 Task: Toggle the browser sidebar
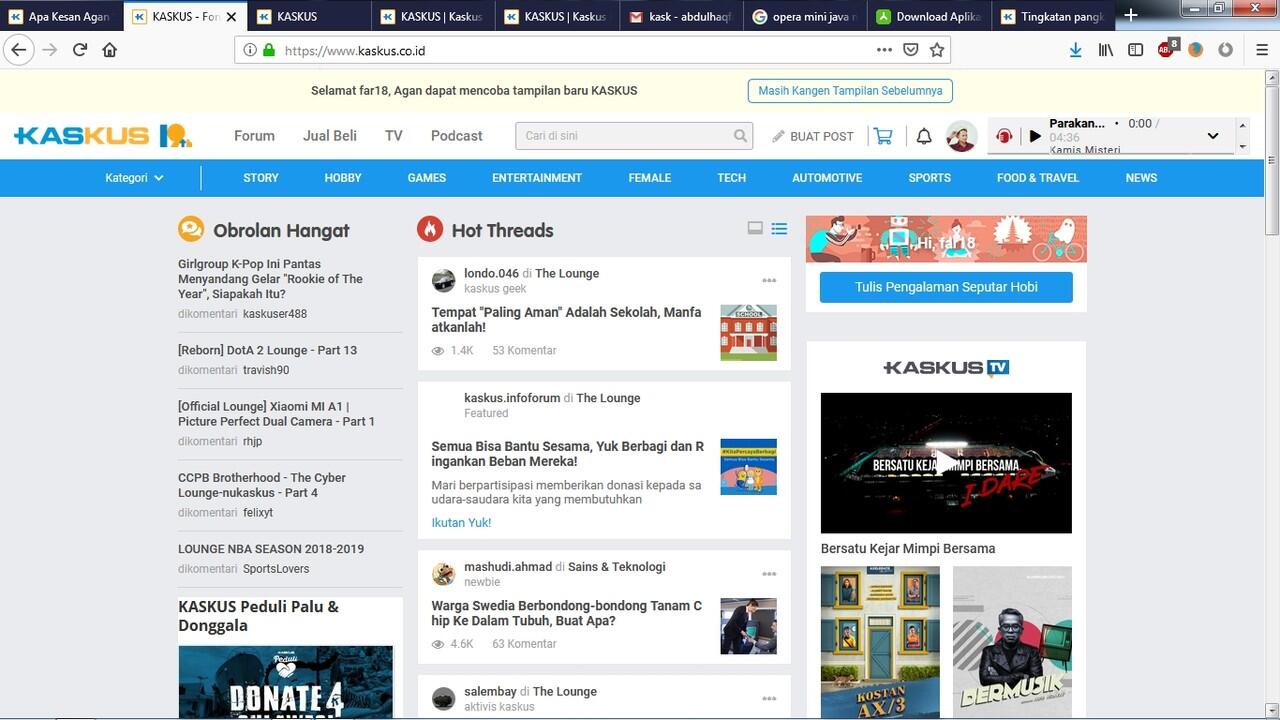click(1136, 49)
